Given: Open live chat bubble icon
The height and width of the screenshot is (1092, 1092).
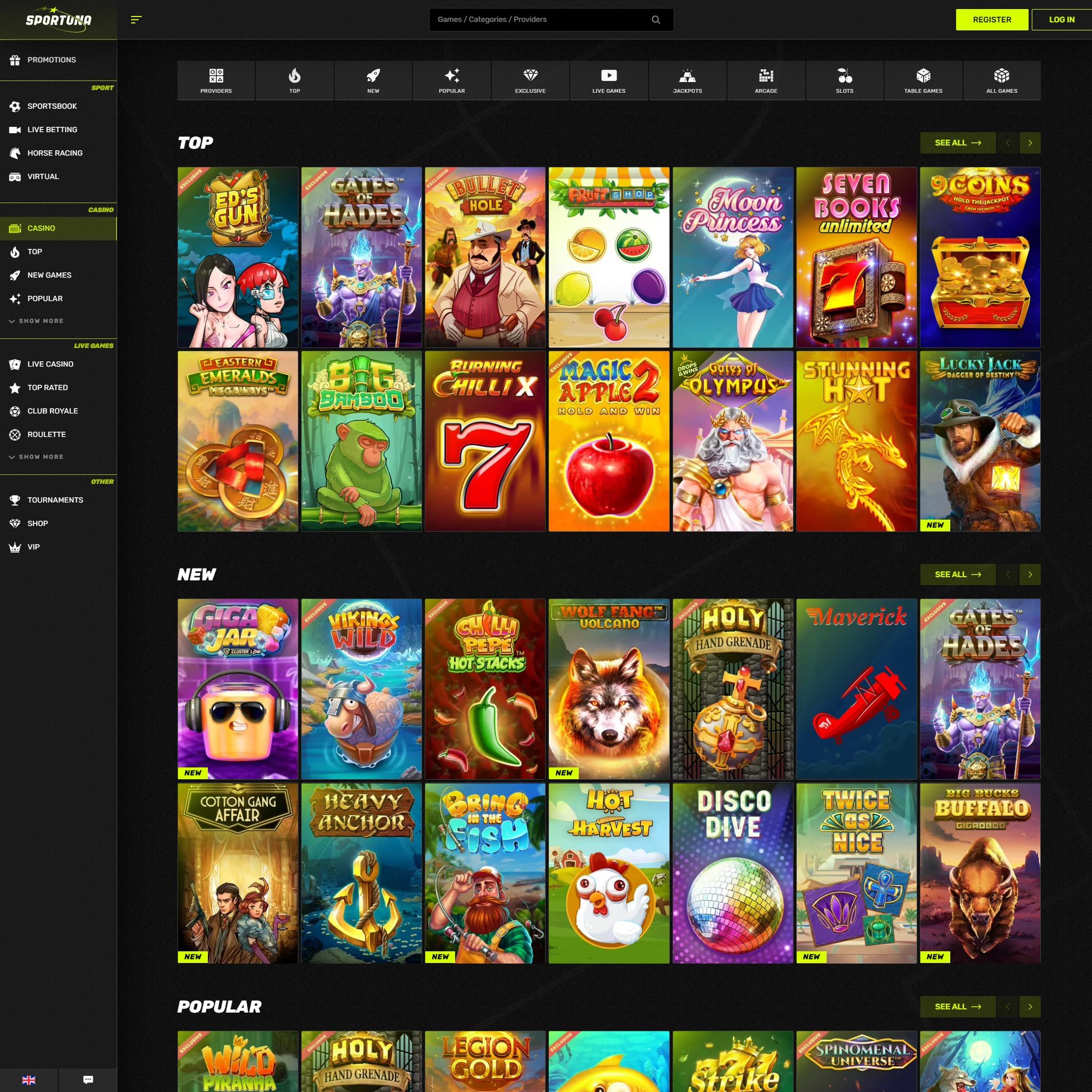Looking at the screenshot, I should 88,1080.
